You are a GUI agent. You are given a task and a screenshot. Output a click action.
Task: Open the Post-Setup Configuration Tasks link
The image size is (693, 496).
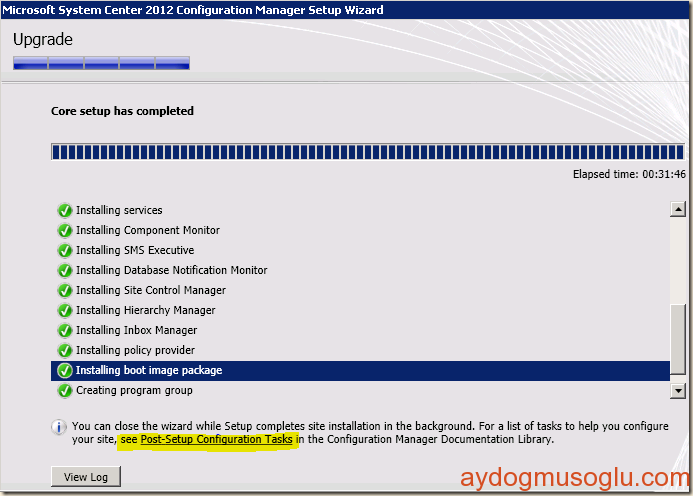tap(216, 439)
